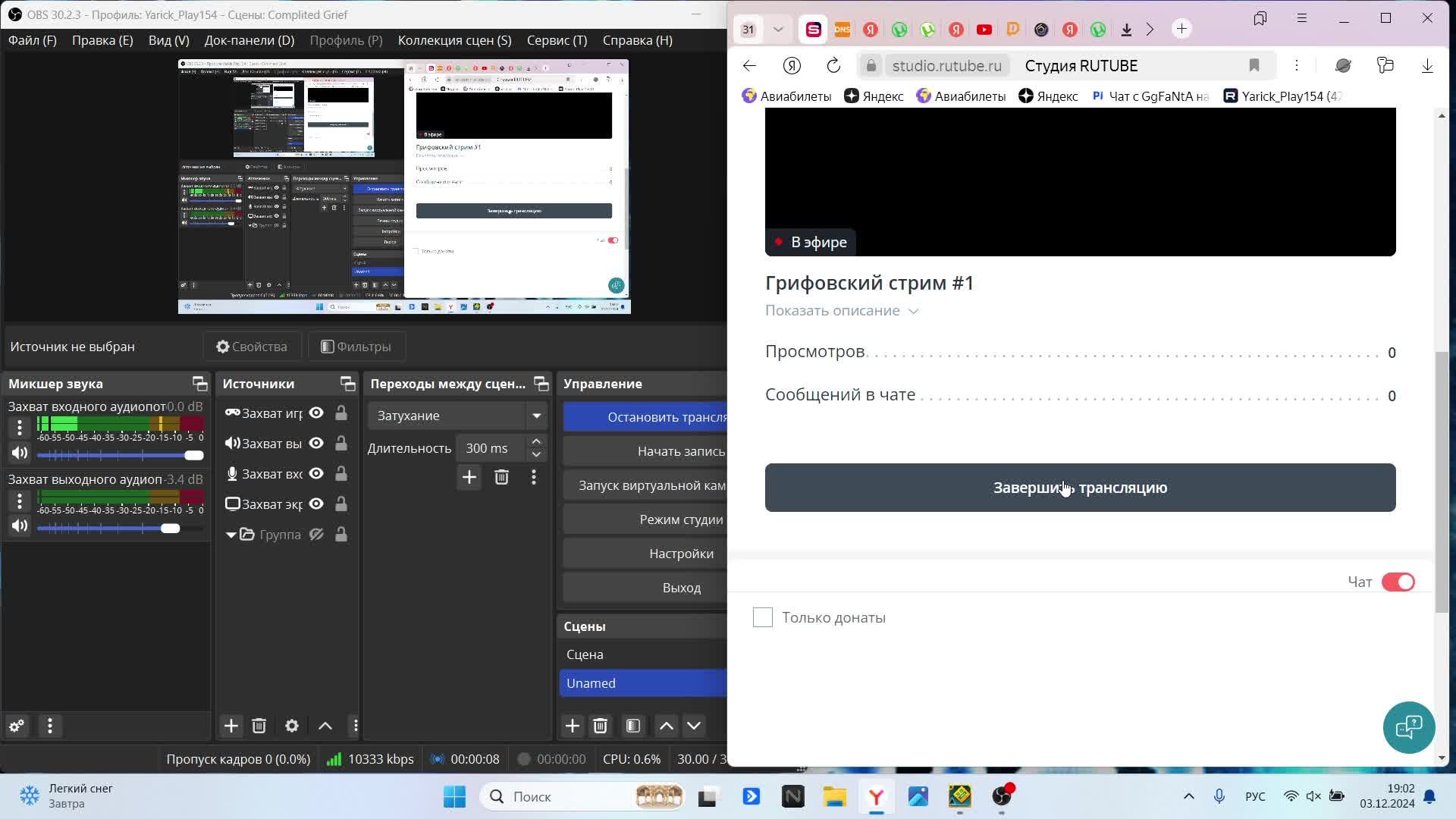Expand Показать описание section
This screenshot has width=1456, height=819.
click(842, 311)
